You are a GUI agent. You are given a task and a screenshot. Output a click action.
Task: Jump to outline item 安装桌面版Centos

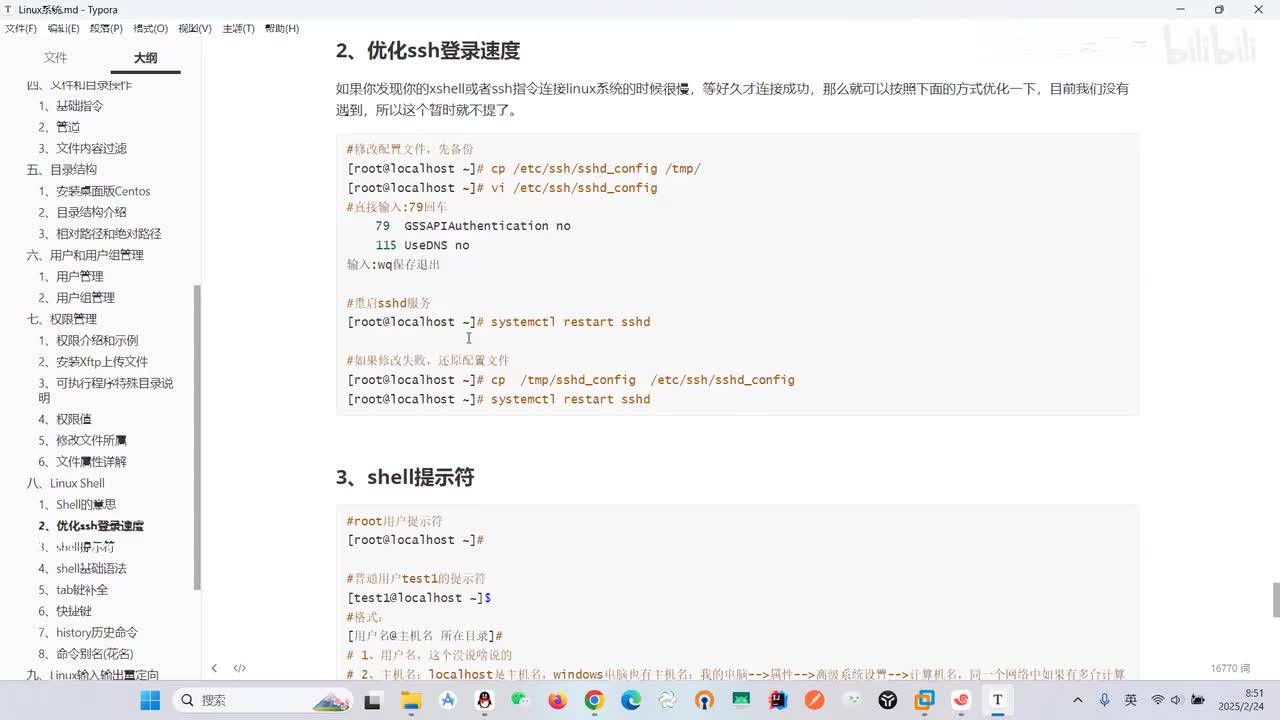(x=103, y=191)
